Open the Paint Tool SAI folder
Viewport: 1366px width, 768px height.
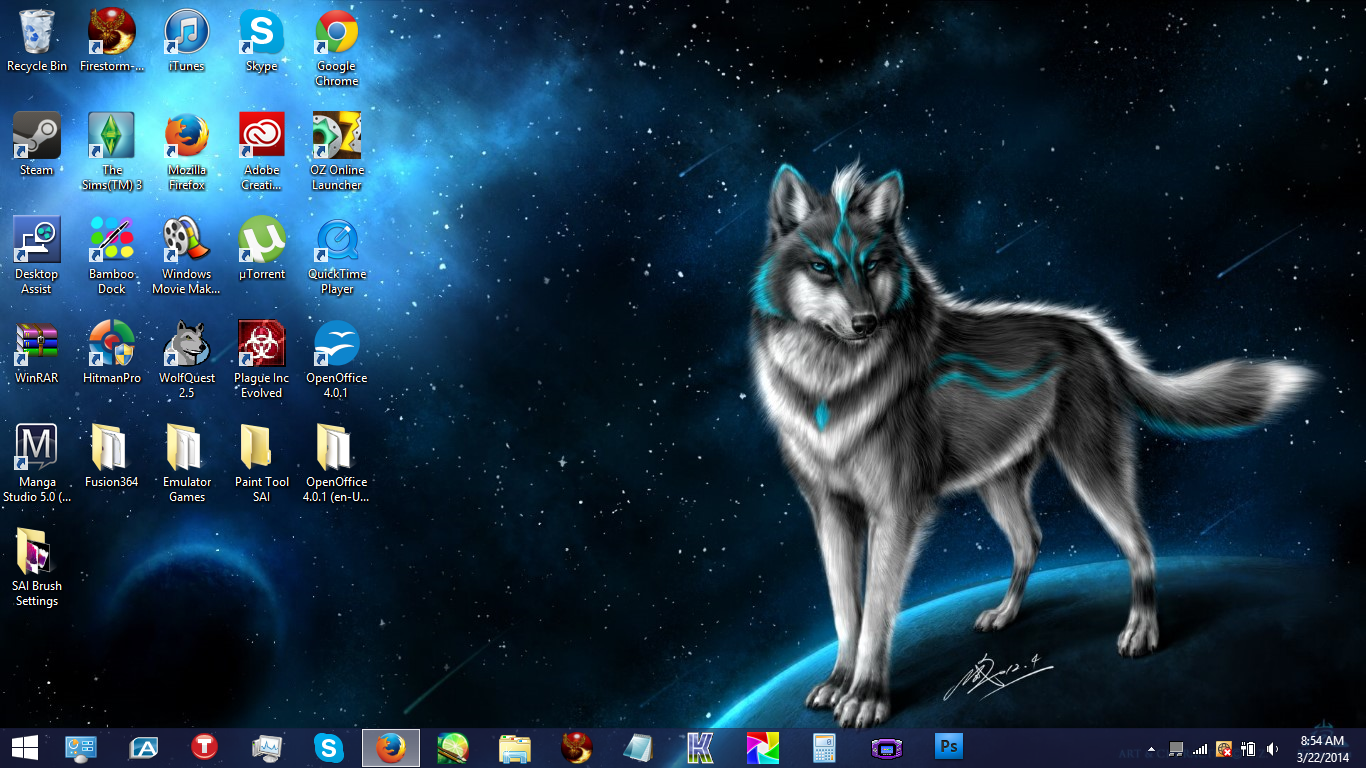coord(262,449)
